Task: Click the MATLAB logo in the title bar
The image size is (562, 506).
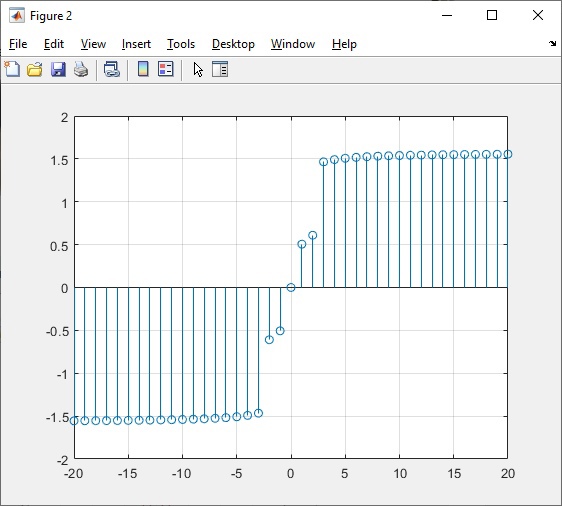Action: point(17,15)
